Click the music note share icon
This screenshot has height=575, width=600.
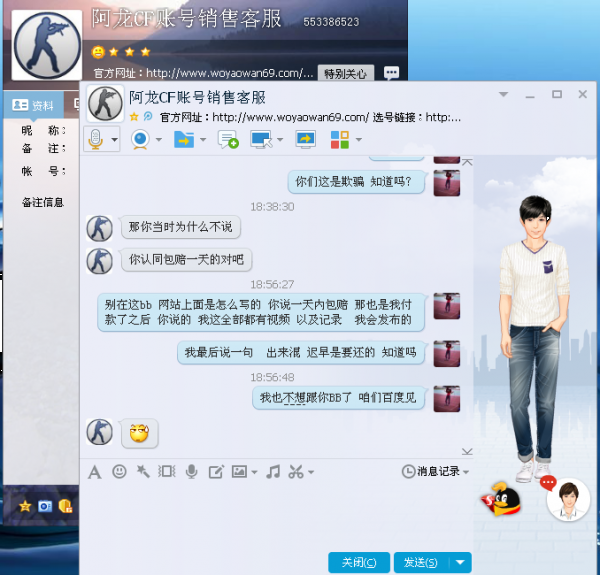pos(273,472)
